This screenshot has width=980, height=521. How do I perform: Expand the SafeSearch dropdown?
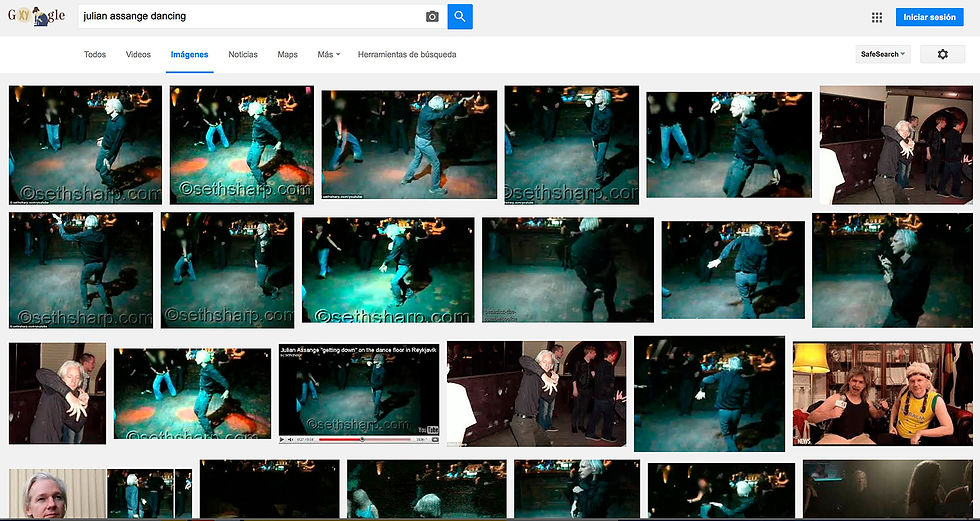pos(883,54)
